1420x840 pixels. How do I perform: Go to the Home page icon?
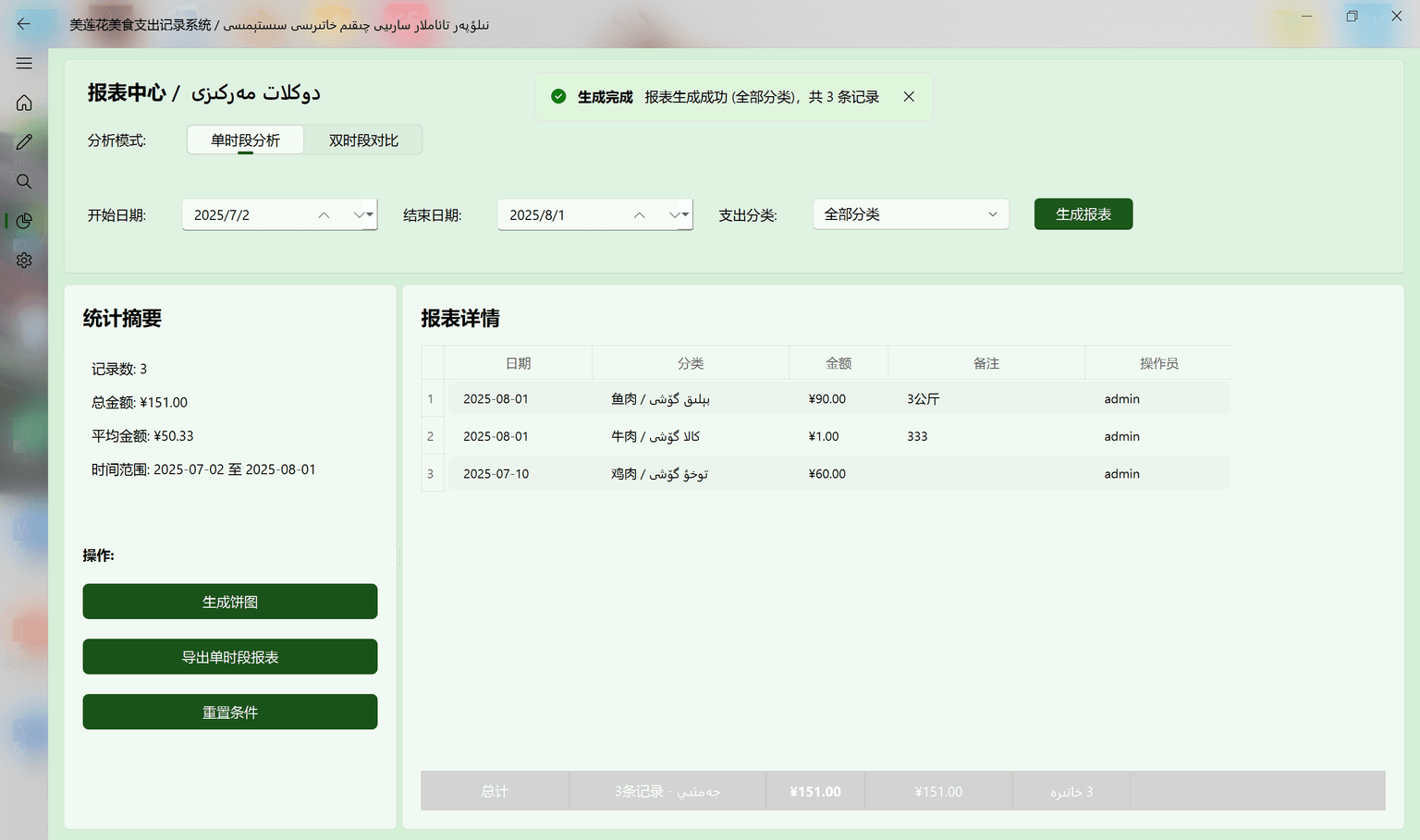point(24,103)
